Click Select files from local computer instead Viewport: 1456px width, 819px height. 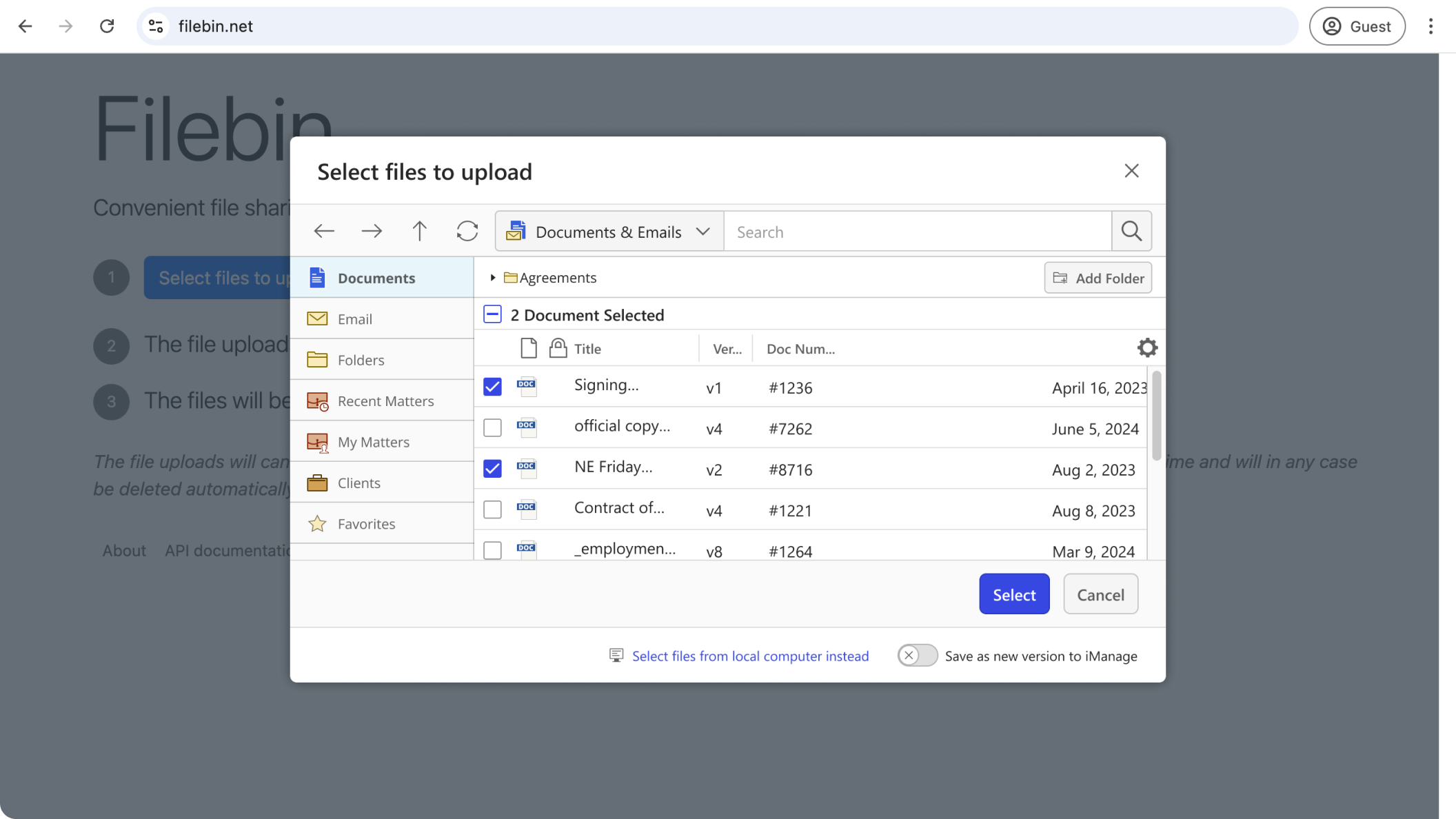[x=750, y=656]
